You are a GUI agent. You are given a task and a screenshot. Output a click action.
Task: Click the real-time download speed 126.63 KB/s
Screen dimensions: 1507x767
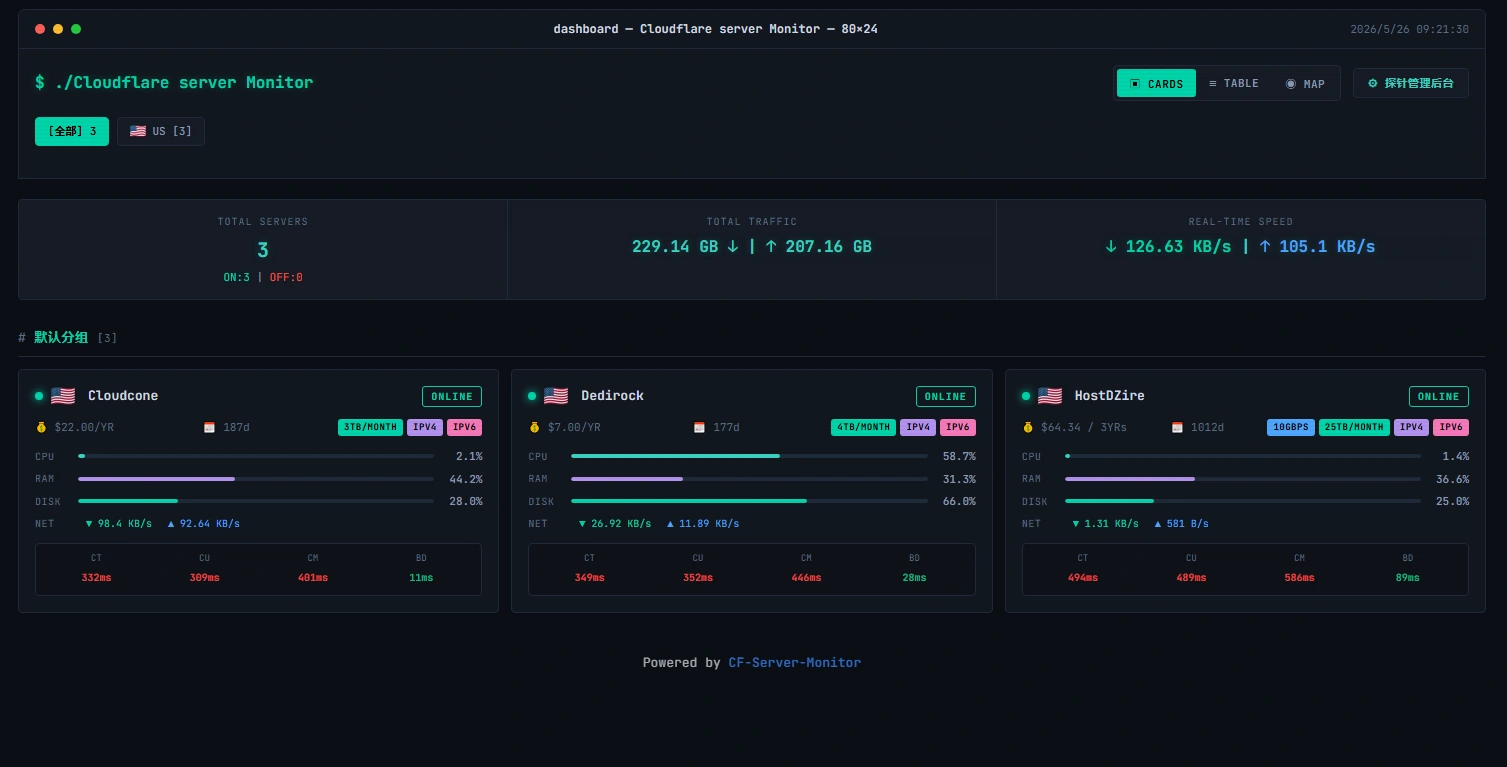[x=1178, y=246]
